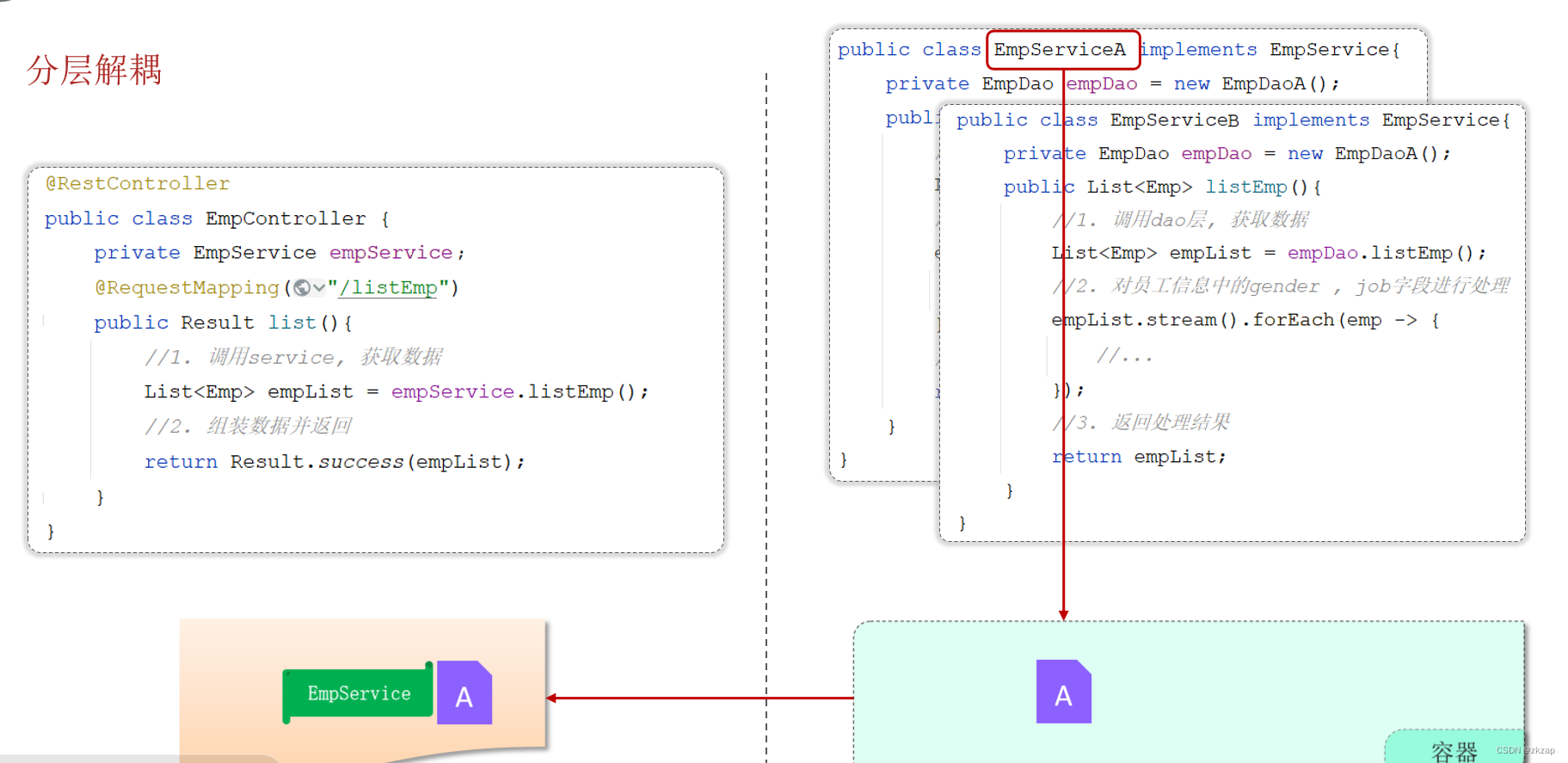Screen dimensions: 1568x763
Task: Click the "public Result list(){" method signature
Action: (224, 323)
